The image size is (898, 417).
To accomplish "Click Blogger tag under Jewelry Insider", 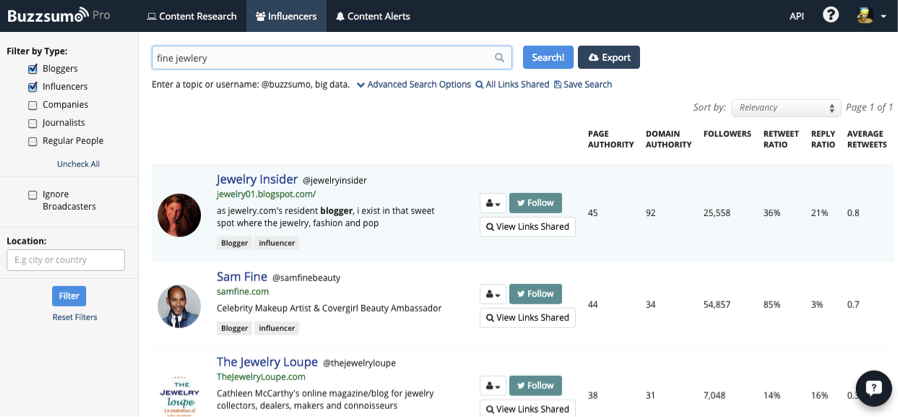I will (x=234, y=243).
